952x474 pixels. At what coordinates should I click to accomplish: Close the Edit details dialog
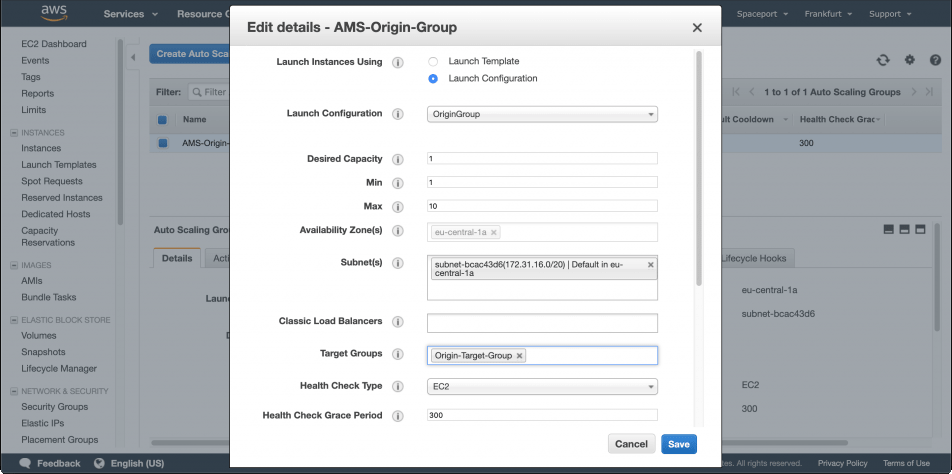[697, 28]
